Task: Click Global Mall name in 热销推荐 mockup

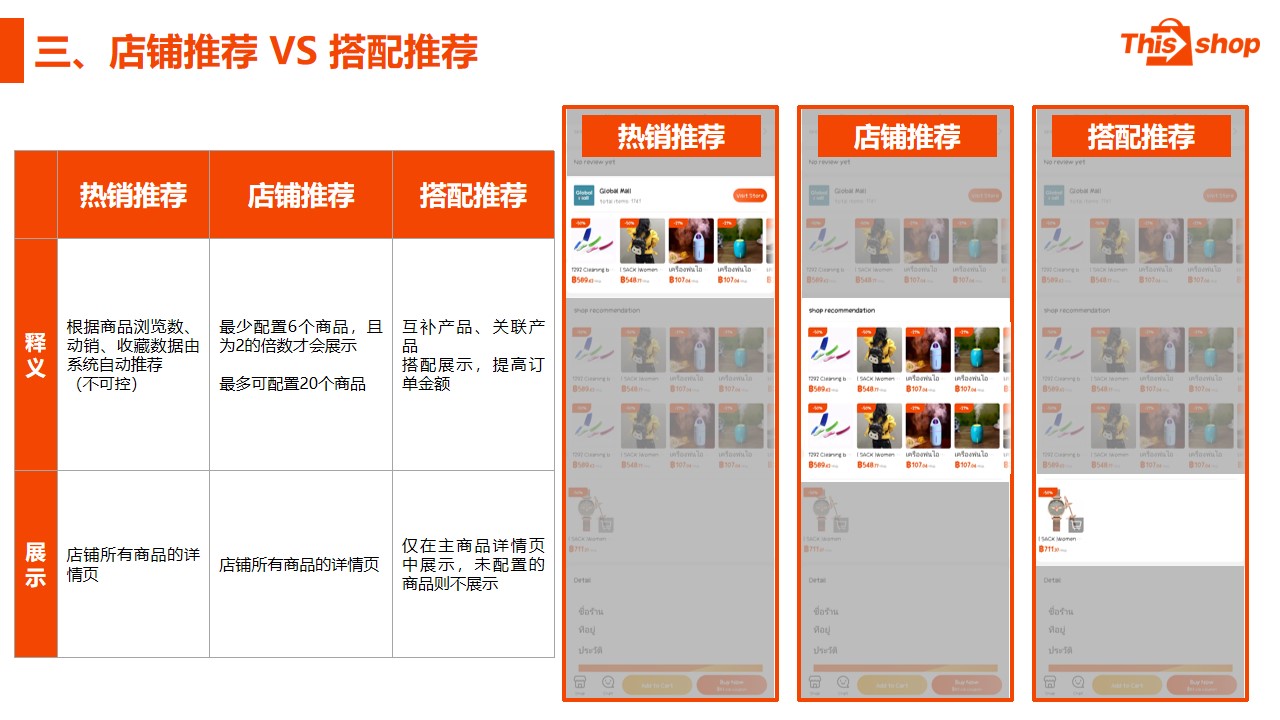Action: coord(615,191)
